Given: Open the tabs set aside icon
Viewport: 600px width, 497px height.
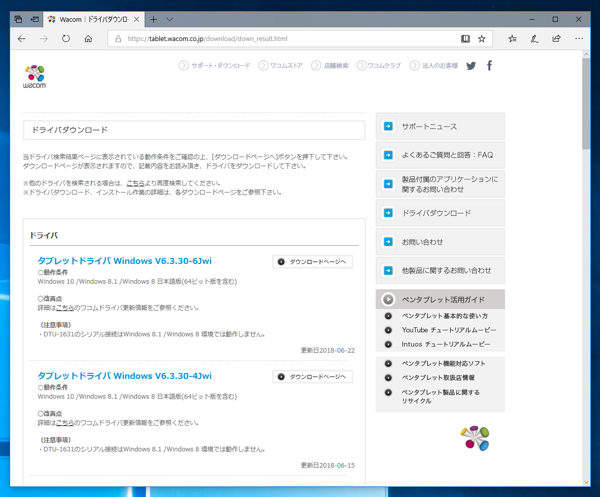Looking at the screenshot, I should (18, 19).
